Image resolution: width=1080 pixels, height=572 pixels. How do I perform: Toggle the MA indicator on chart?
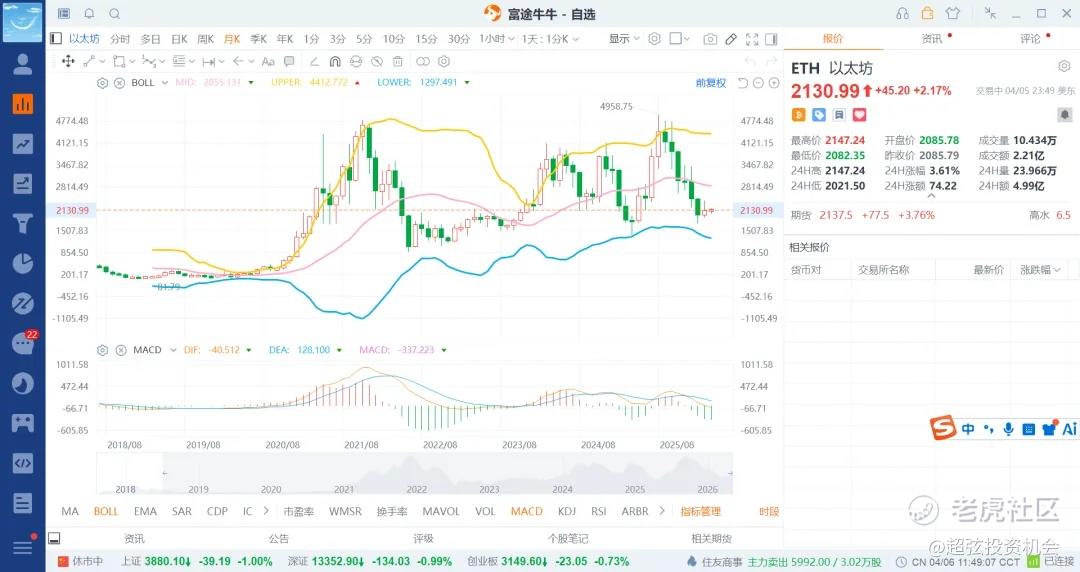click(x=70, y=511)
